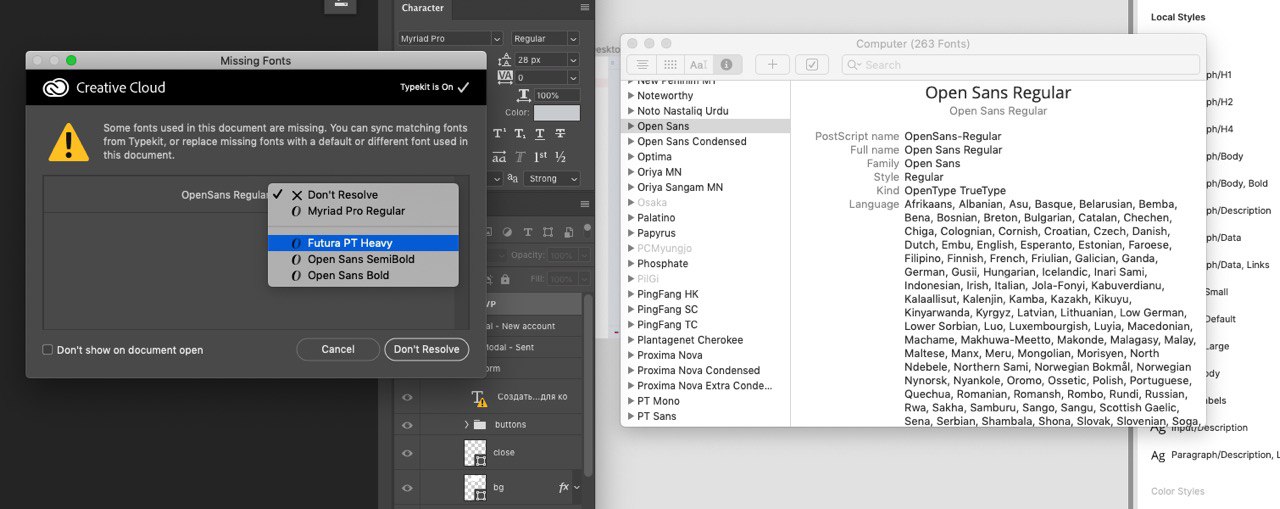
Task: Toggle Typekit is On checkmark
Action: coord(463,88)
